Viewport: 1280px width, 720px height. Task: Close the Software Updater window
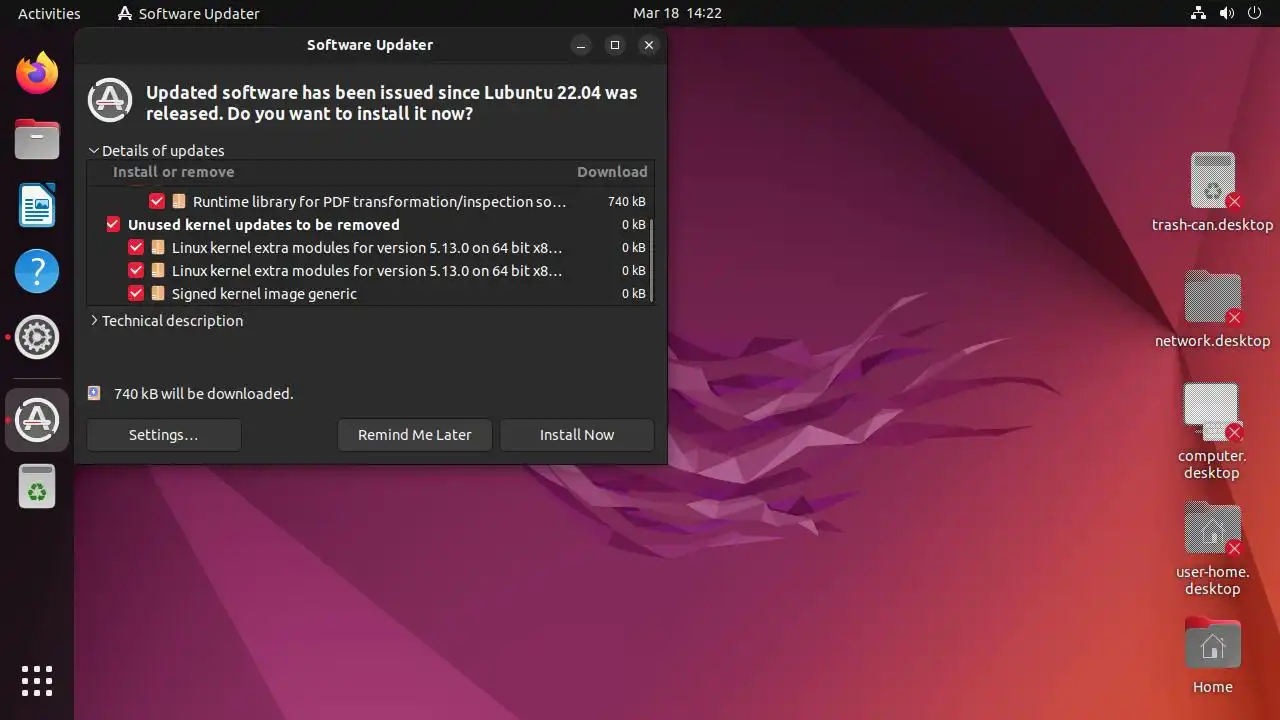(x=649, y=45)
